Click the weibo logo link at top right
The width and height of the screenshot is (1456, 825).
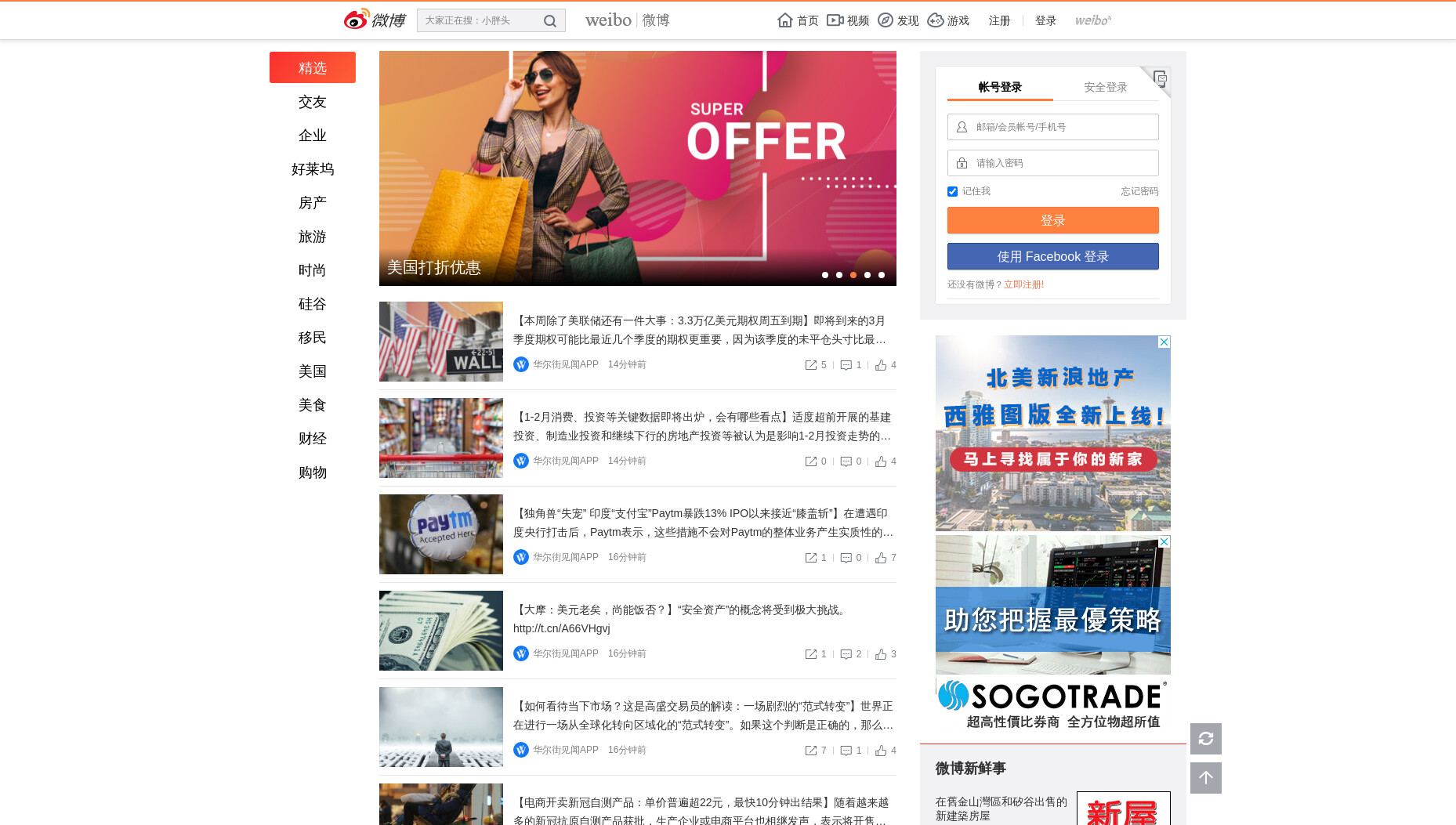(x=1093, y=20)
